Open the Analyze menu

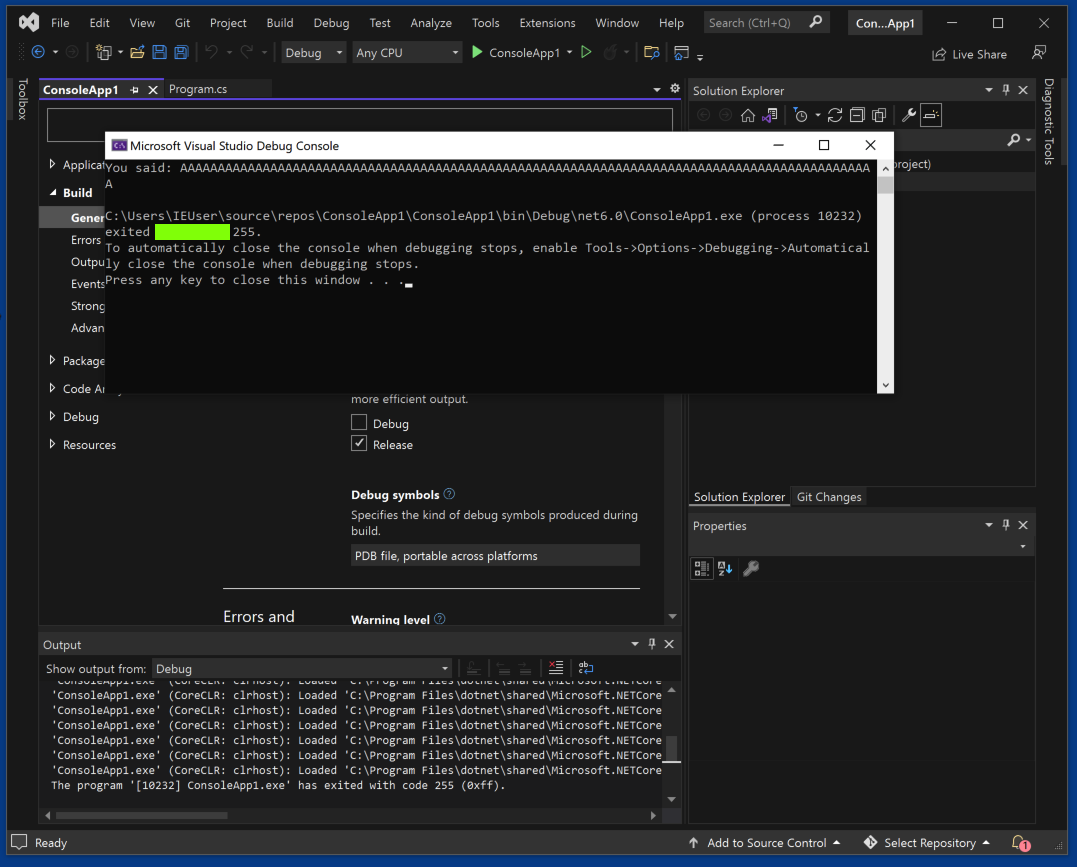pyautogui.click(x=431, y=23)
